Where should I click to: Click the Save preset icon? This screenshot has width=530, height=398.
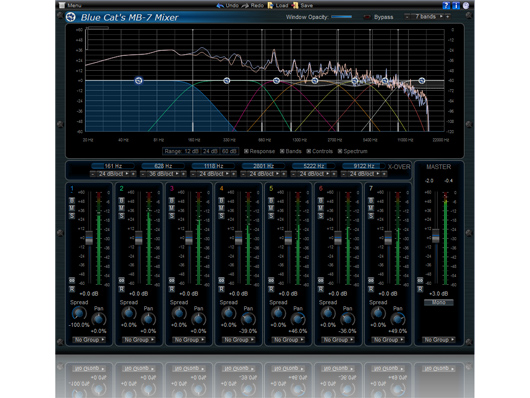click(295, 5)
